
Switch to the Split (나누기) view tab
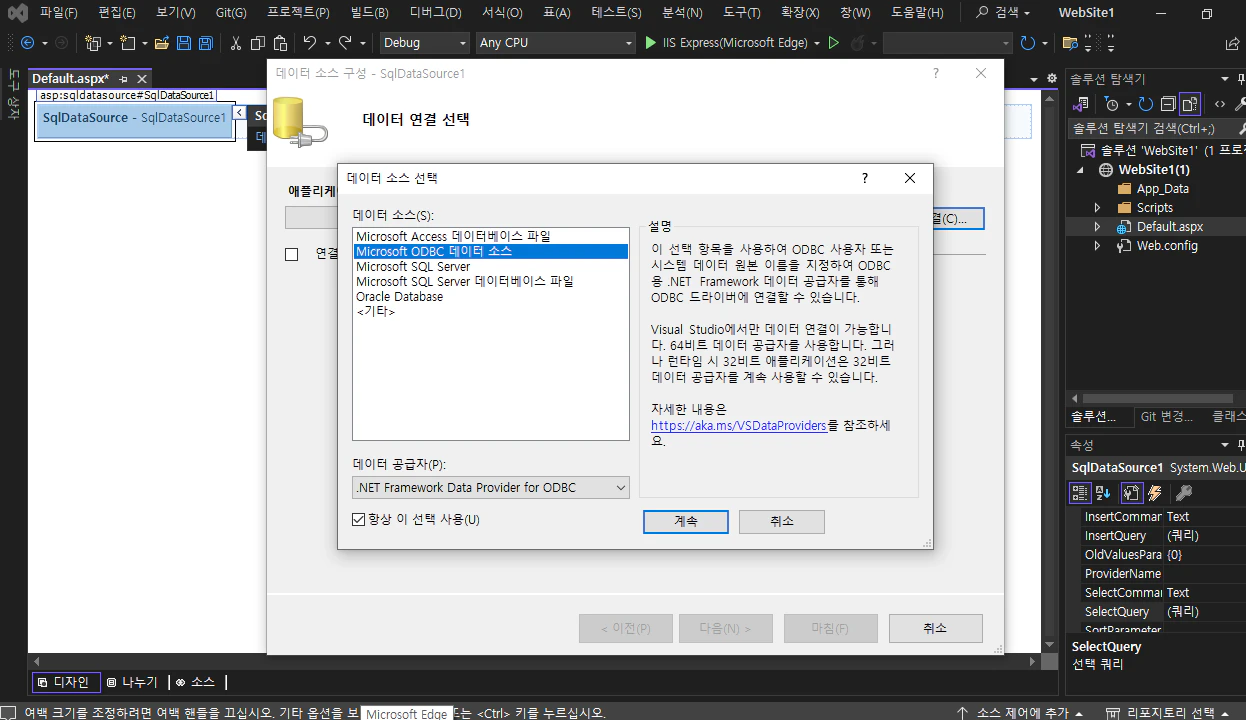coord(132,682)
